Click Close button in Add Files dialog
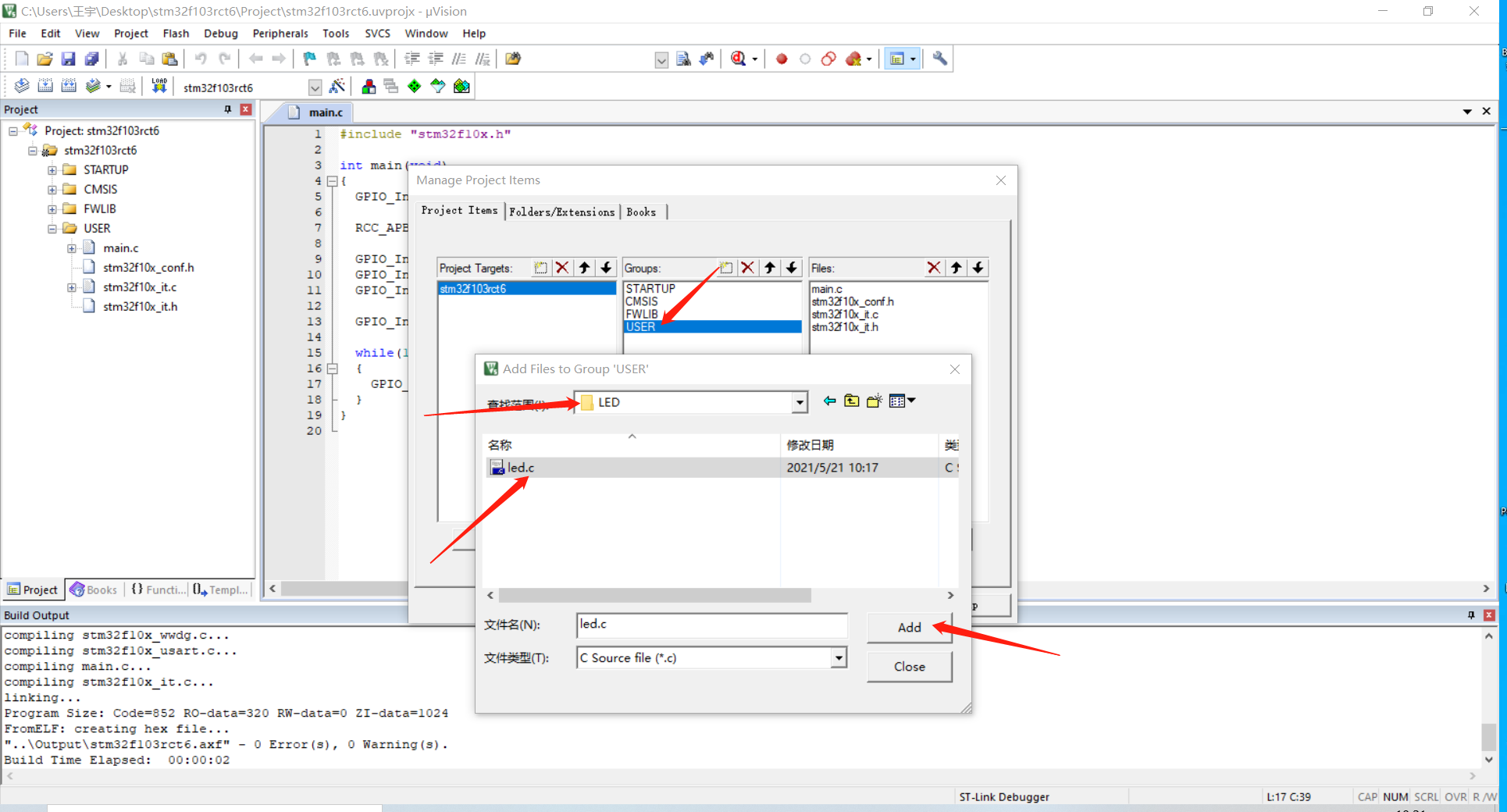 910,667
